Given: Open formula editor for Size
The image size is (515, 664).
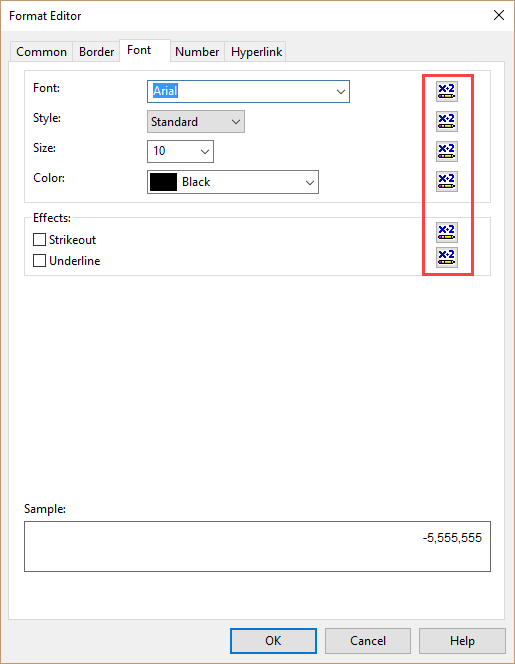Looking at the screenshot, I should (447, 151).
